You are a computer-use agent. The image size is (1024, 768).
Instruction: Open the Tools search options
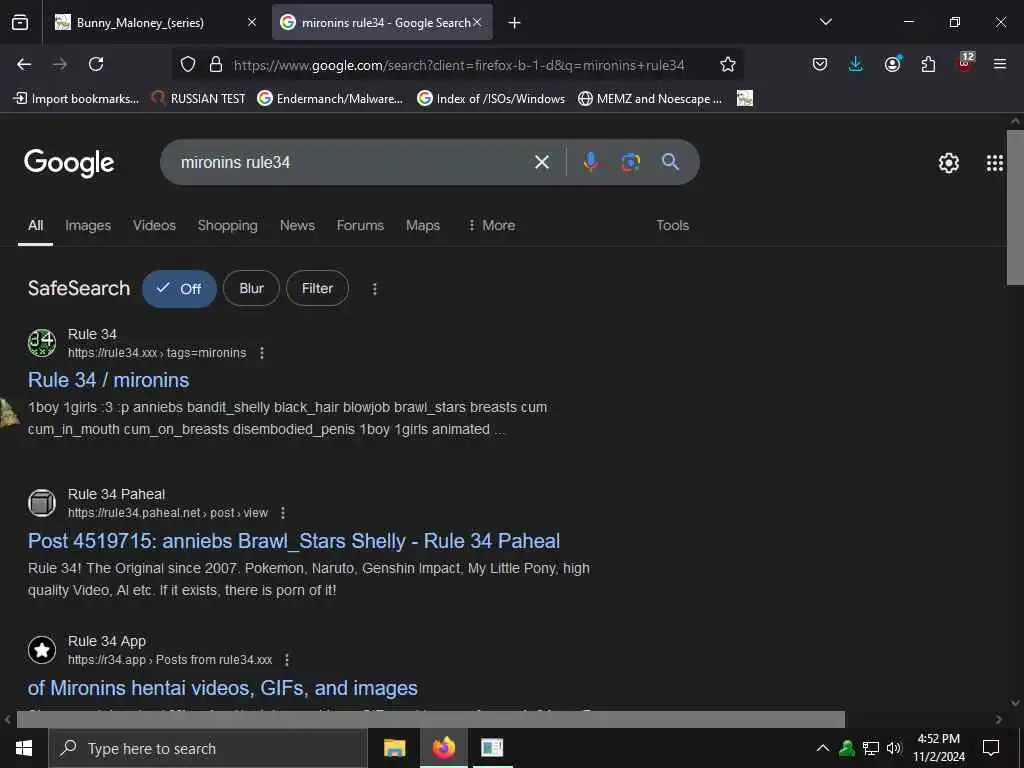point(673,225)
